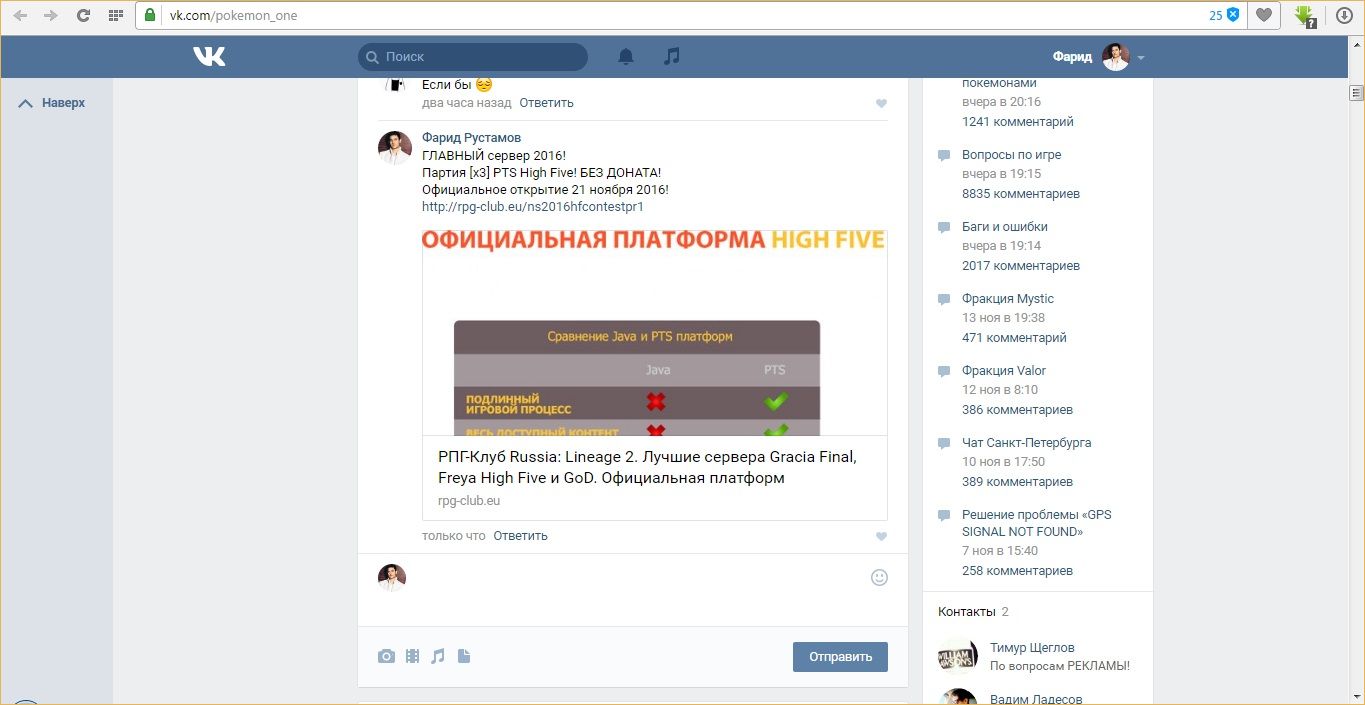Open the GPS SIGNAL NOT FOUND discussion
This screenshot has width=1365, height=705.
tap(1036, 523)
